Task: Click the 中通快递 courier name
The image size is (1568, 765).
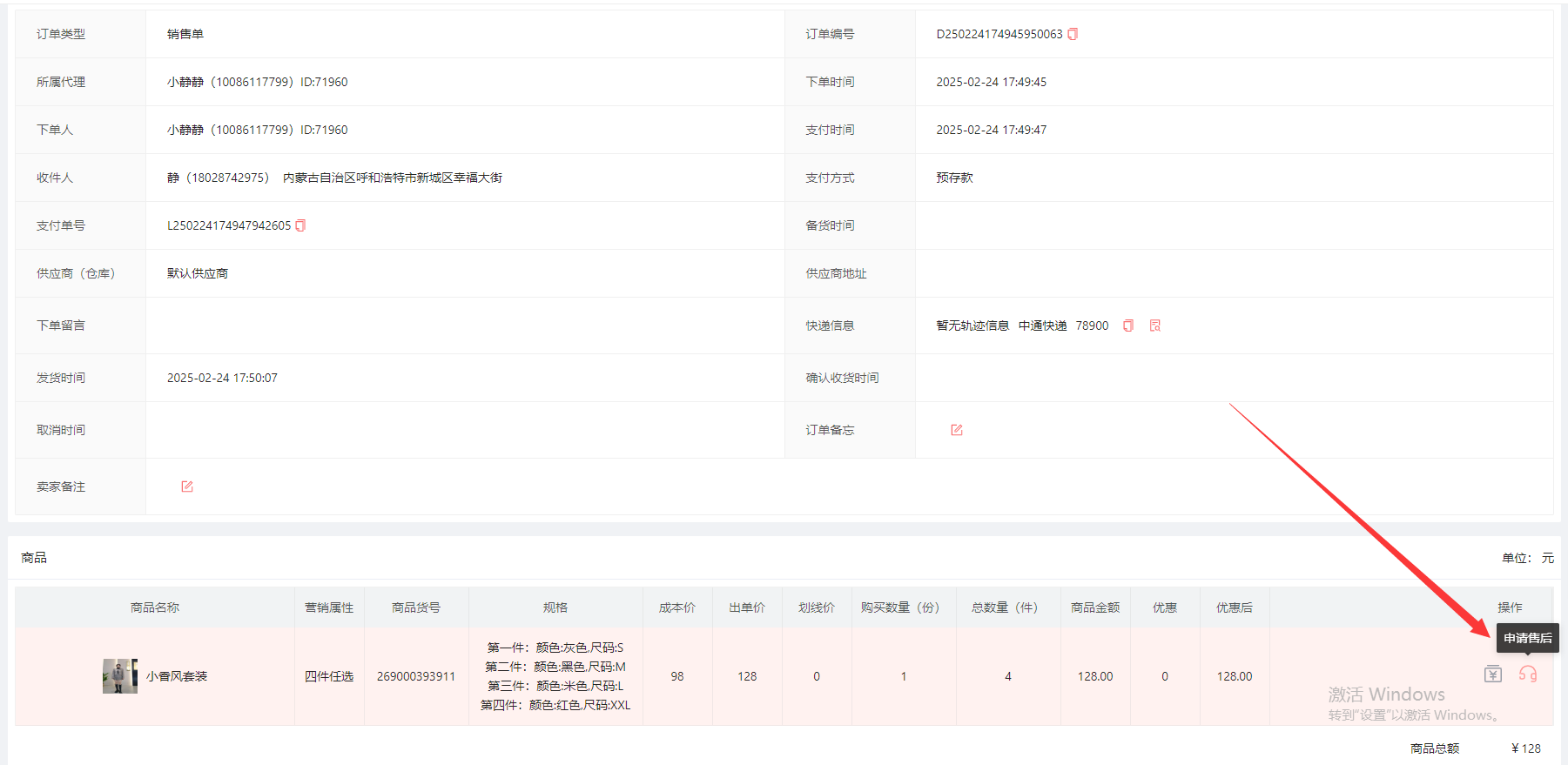Action: [x=1042, y=325]
